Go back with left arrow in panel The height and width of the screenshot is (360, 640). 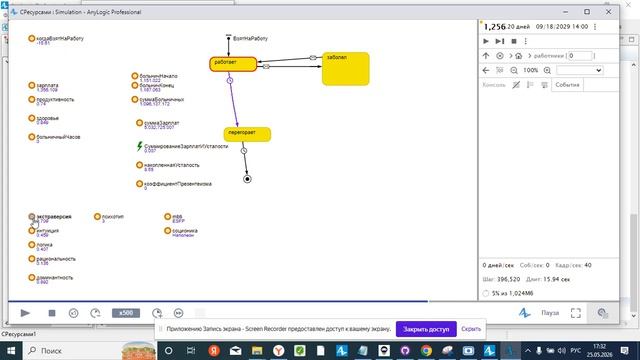(x=486, y=70)
